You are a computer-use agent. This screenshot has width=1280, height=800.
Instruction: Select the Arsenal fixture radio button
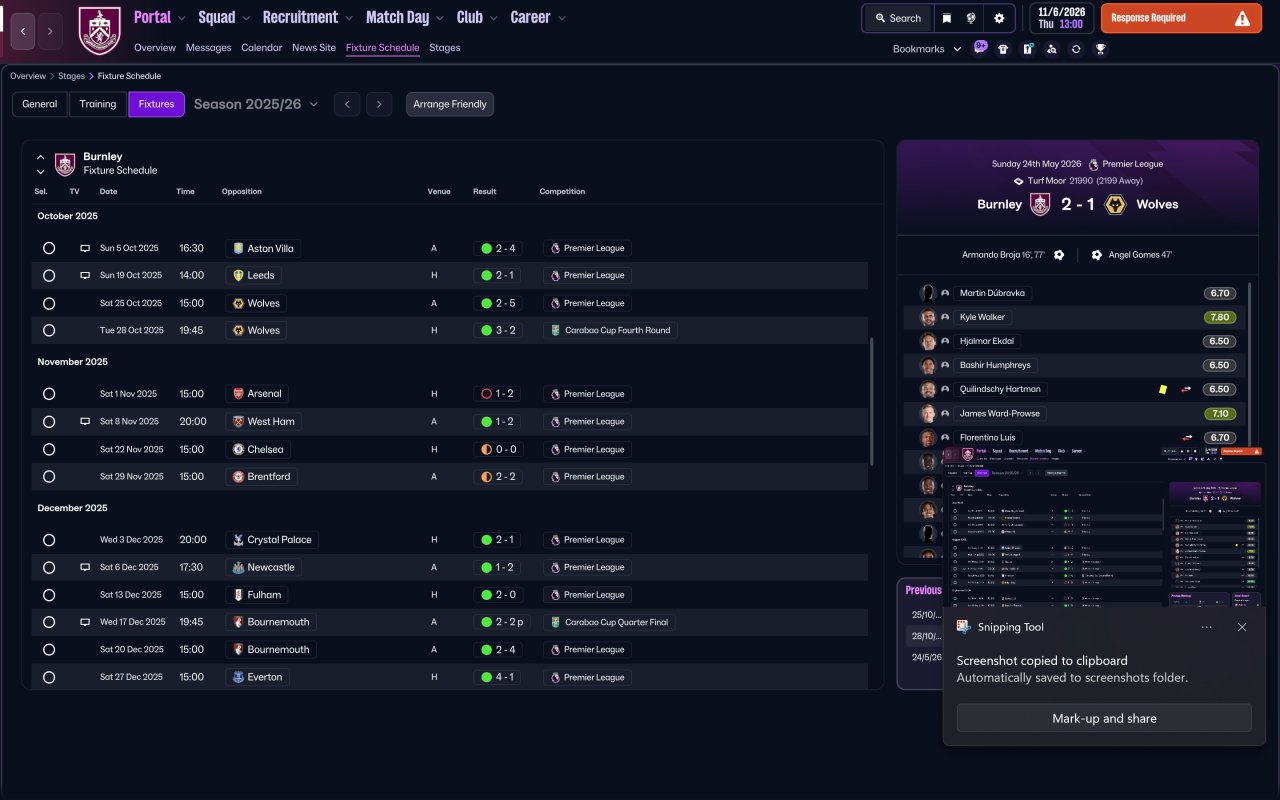49,394
